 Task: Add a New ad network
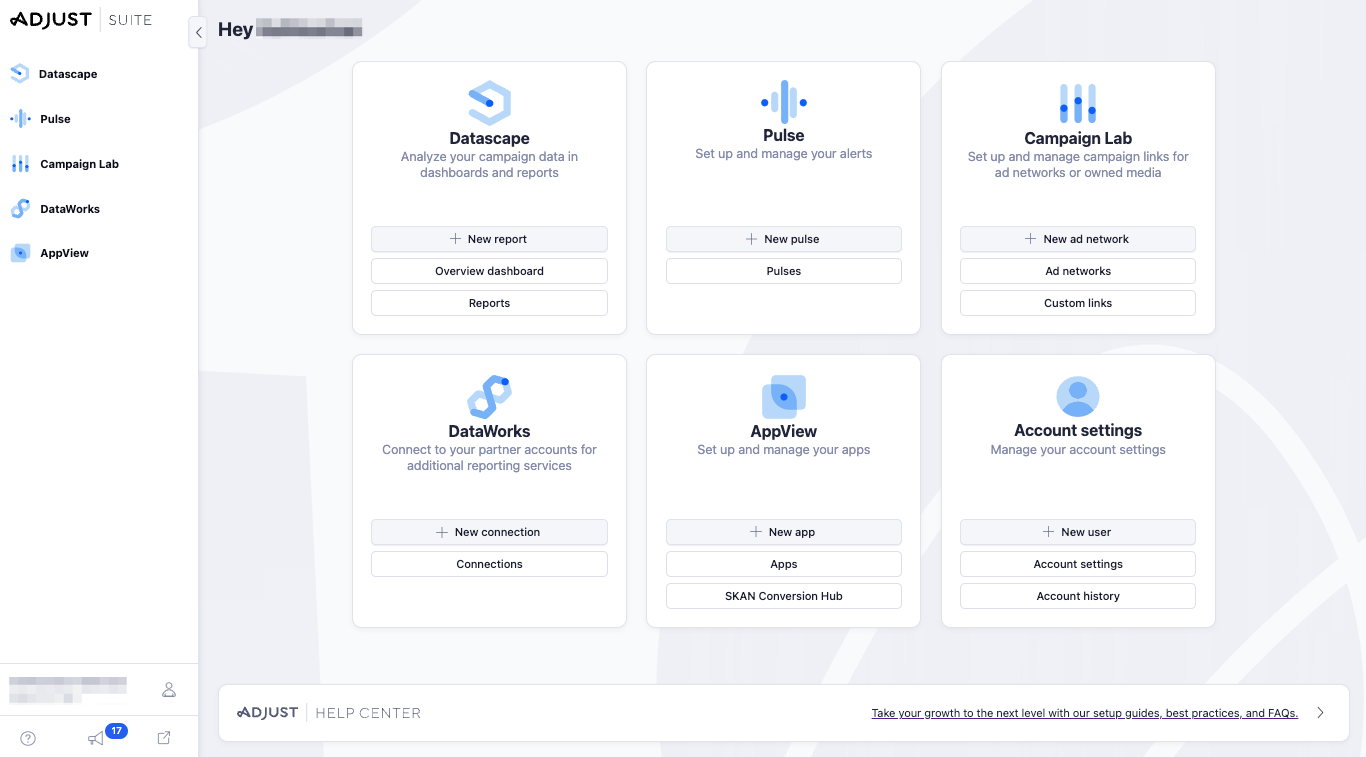tap(1078, 239)
